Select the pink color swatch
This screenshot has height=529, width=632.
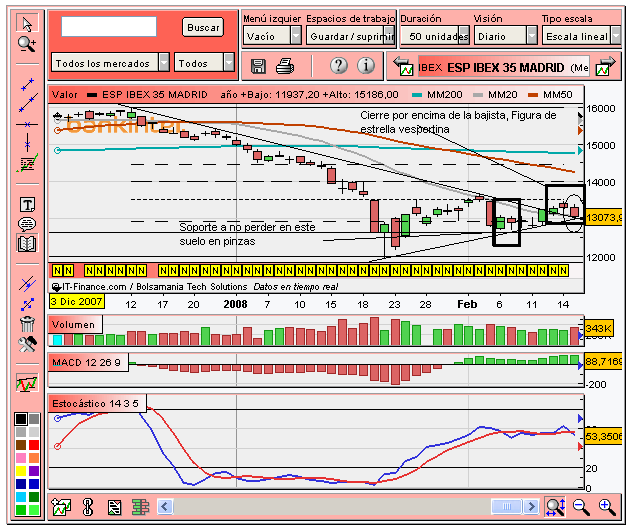(21, 458)
